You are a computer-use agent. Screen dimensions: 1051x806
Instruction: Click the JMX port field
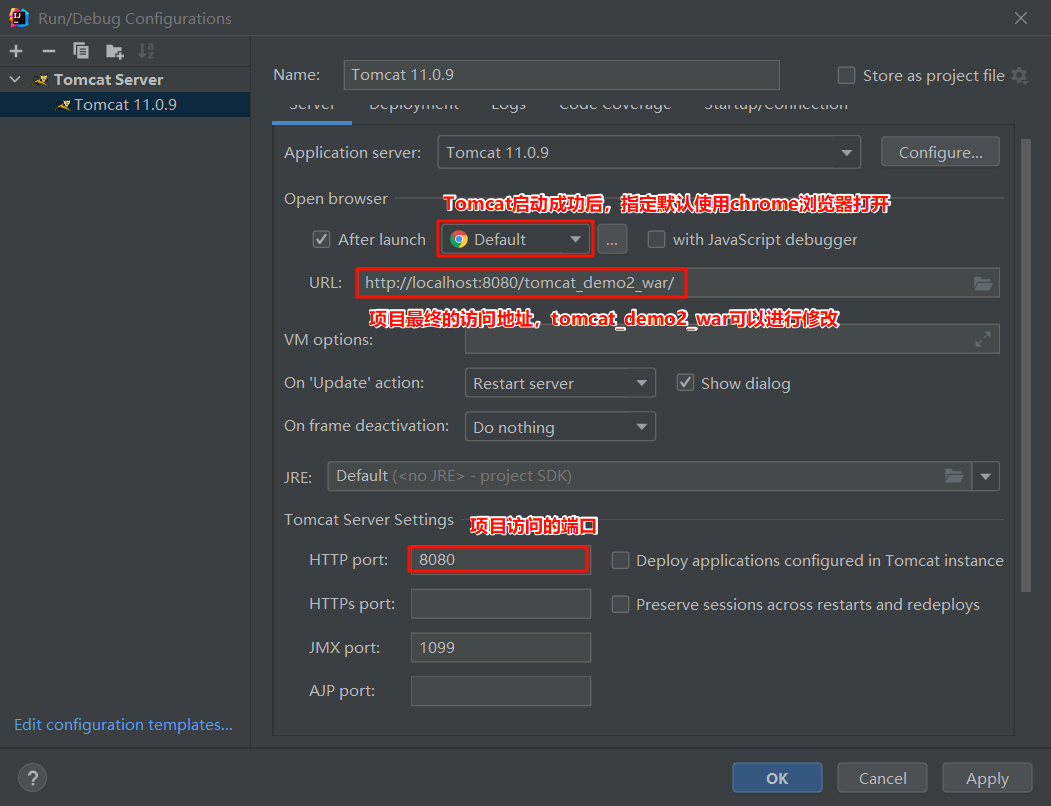click(x=500, y=647)
